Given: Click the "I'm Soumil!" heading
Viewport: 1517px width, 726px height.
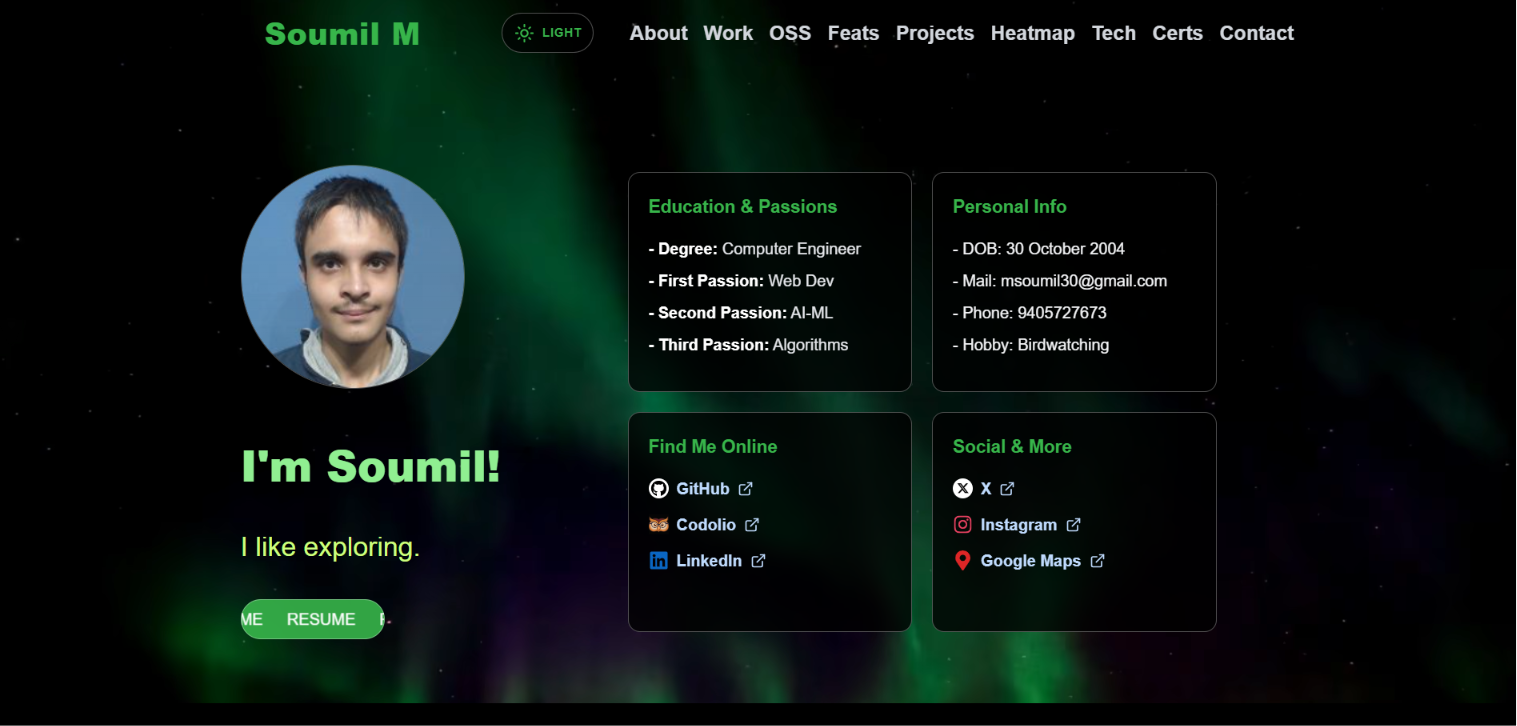Looking at the screenshot, I should [371, 466].
